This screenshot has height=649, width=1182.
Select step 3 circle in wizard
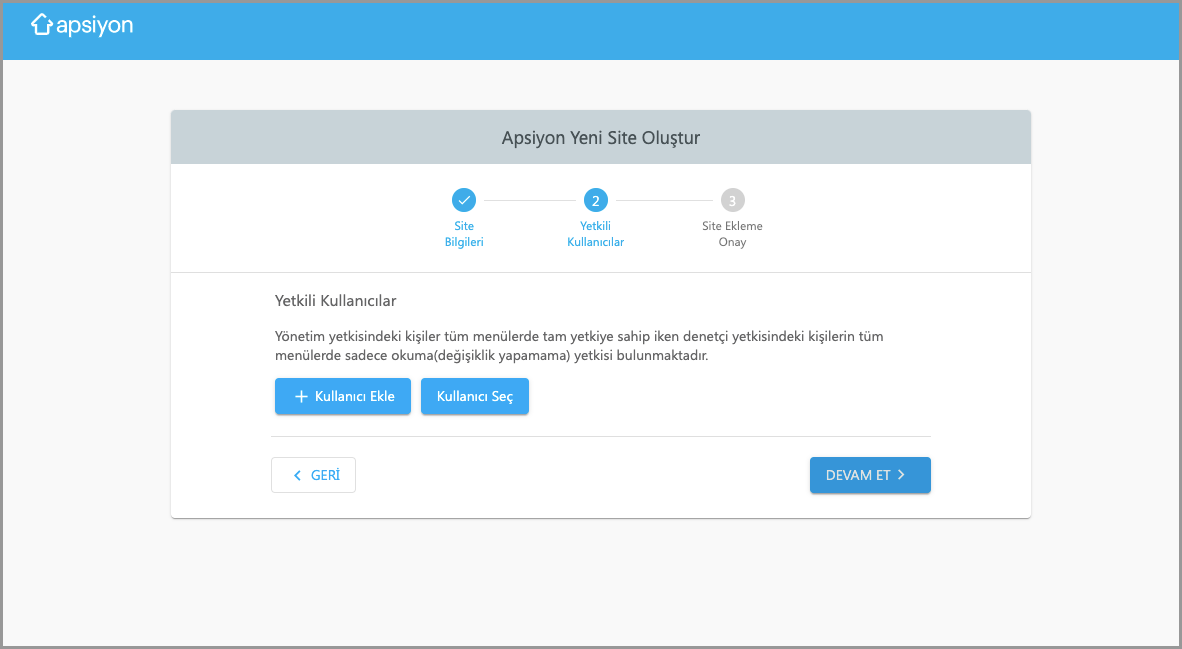[x=732, y=201]
